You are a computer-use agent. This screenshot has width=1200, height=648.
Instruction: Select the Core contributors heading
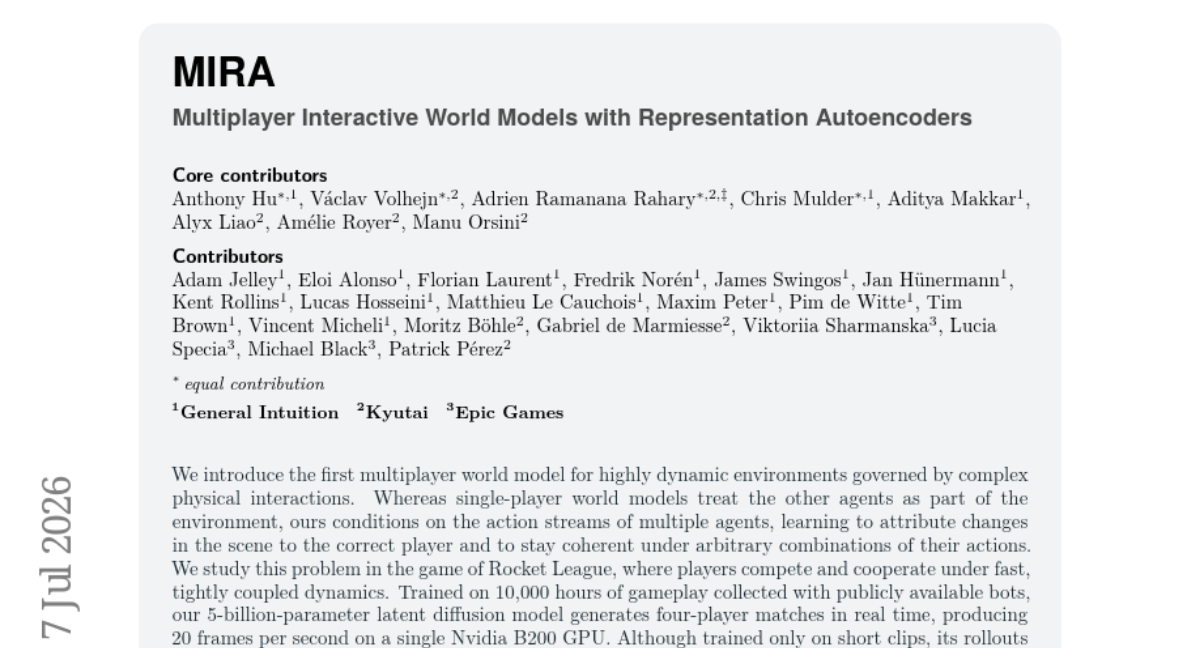tap(250, 176)
